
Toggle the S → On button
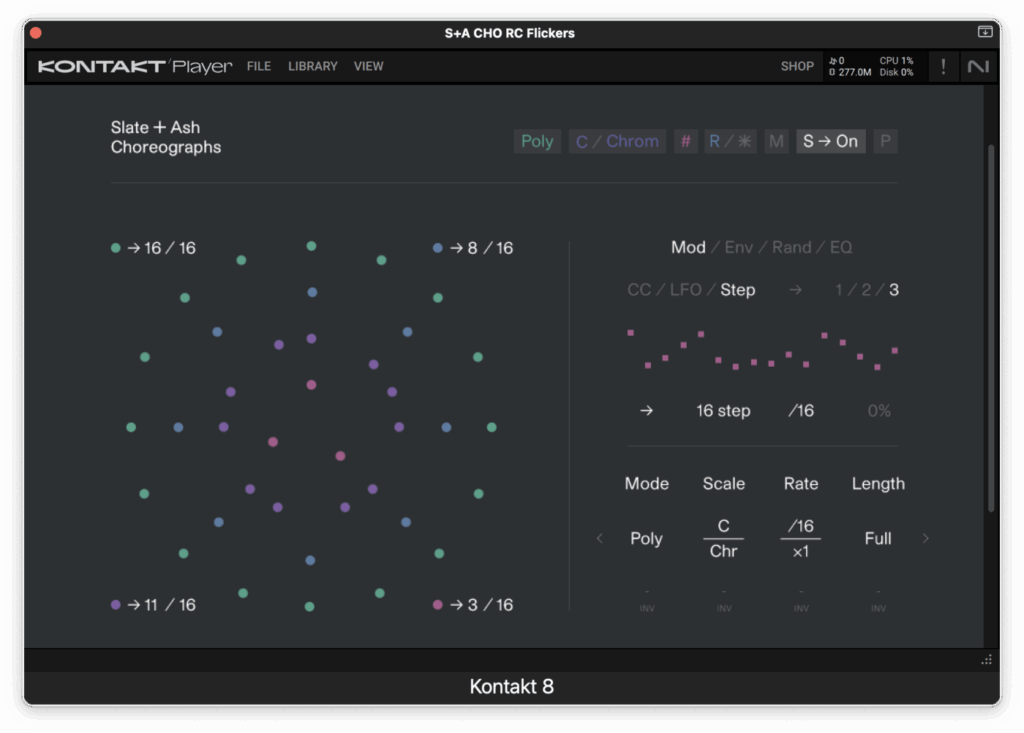[830, 141]
